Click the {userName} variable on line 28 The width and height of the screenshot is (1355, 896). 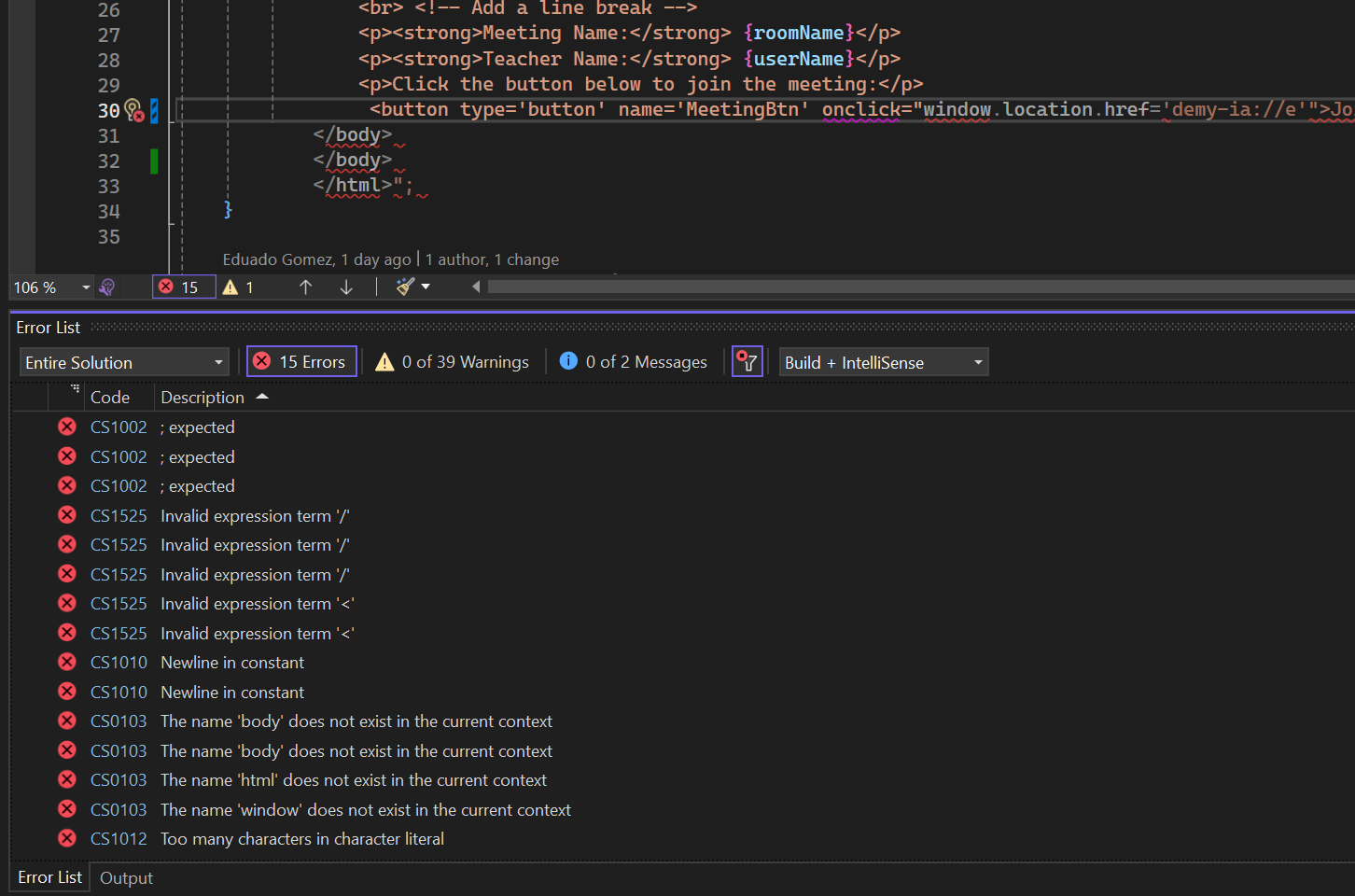click(799, 59)
